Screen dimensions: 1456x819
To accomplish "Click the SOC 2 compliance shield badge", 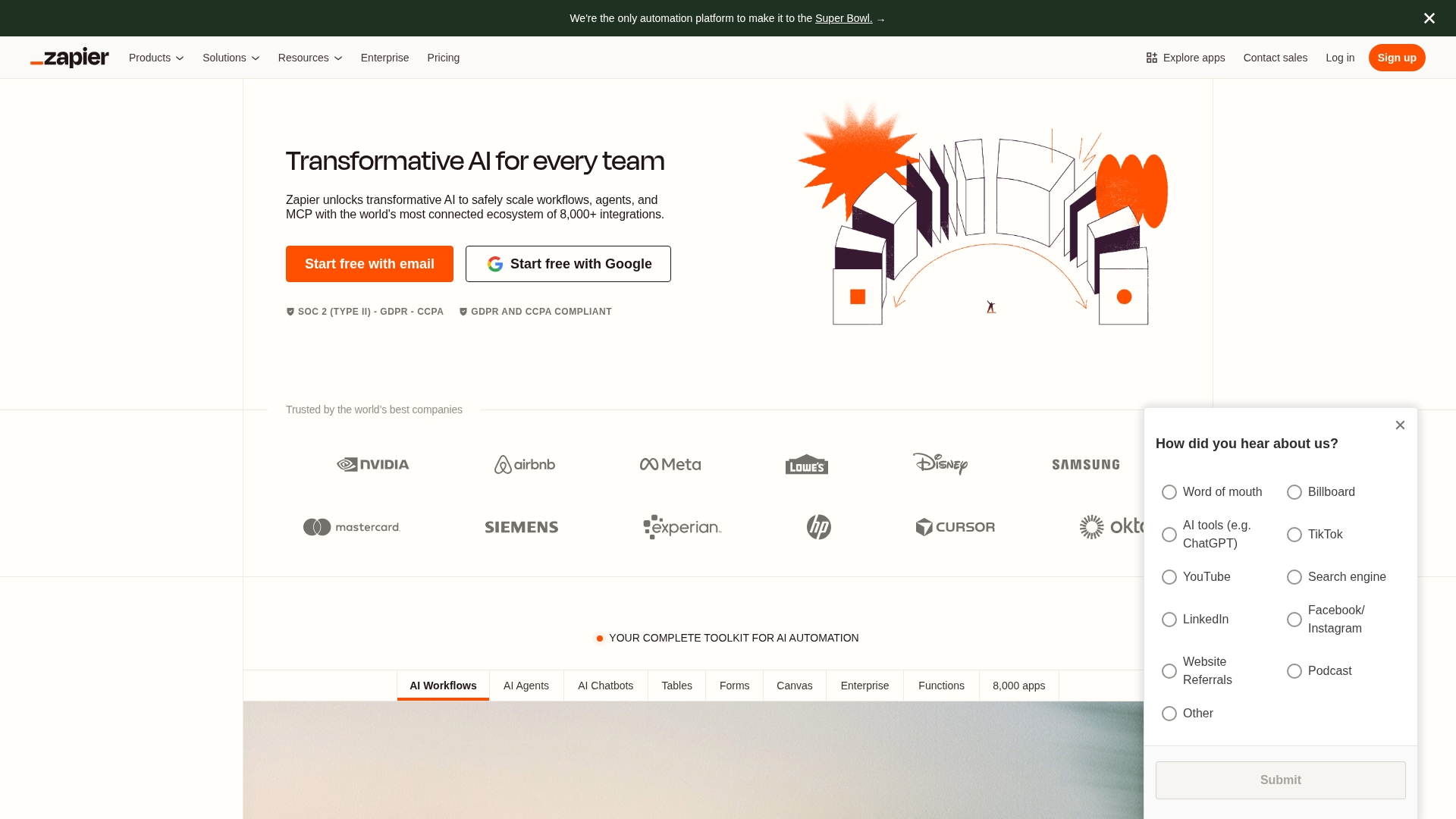I will (290, 312).
